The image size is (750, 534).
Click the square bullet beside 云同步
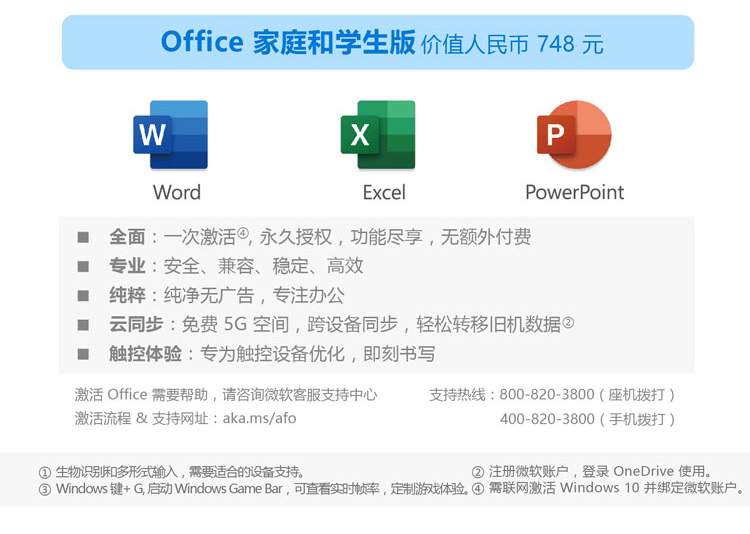tap(84, 325)
